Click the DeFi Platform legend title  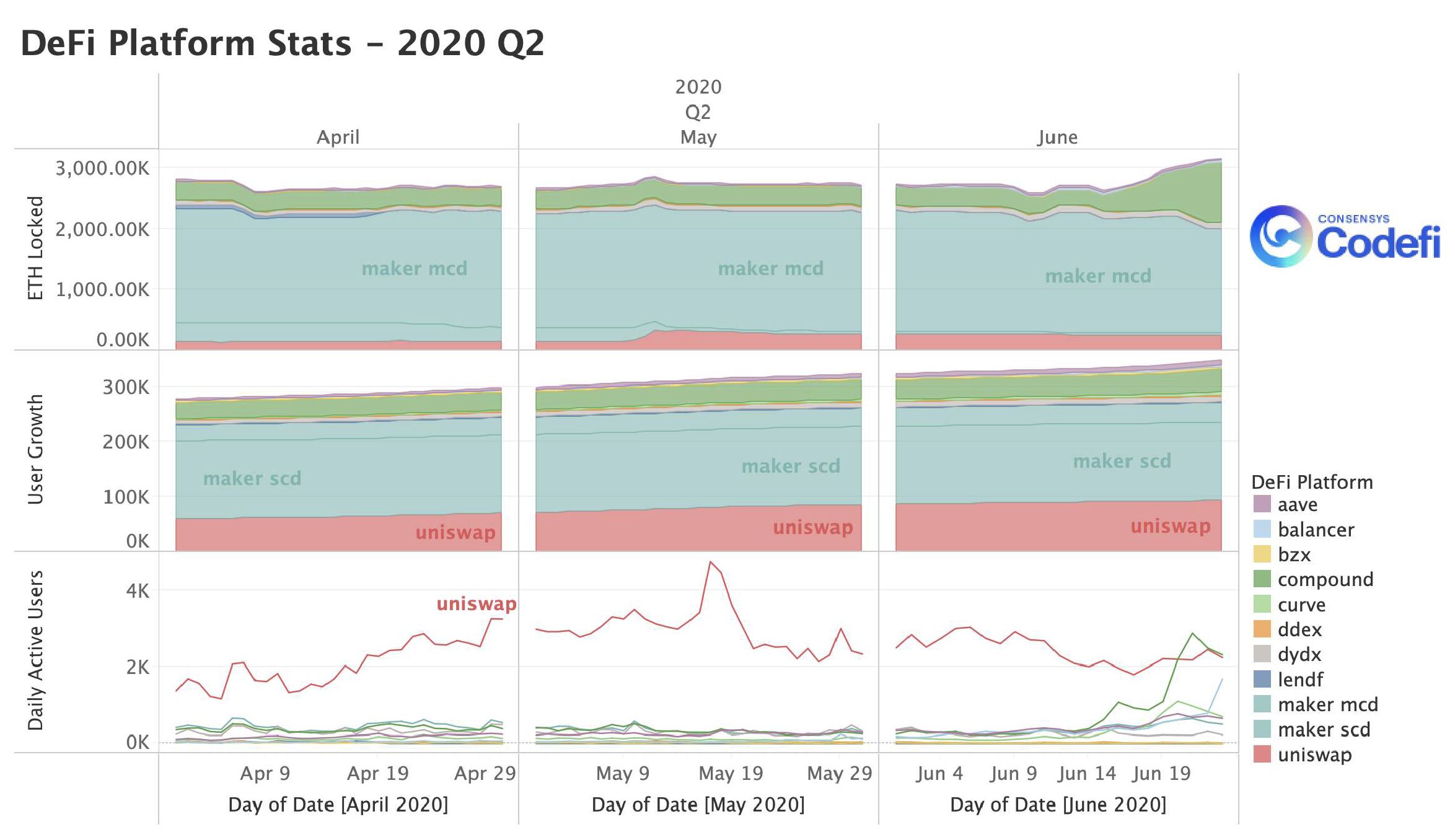tap(1312, 481)
